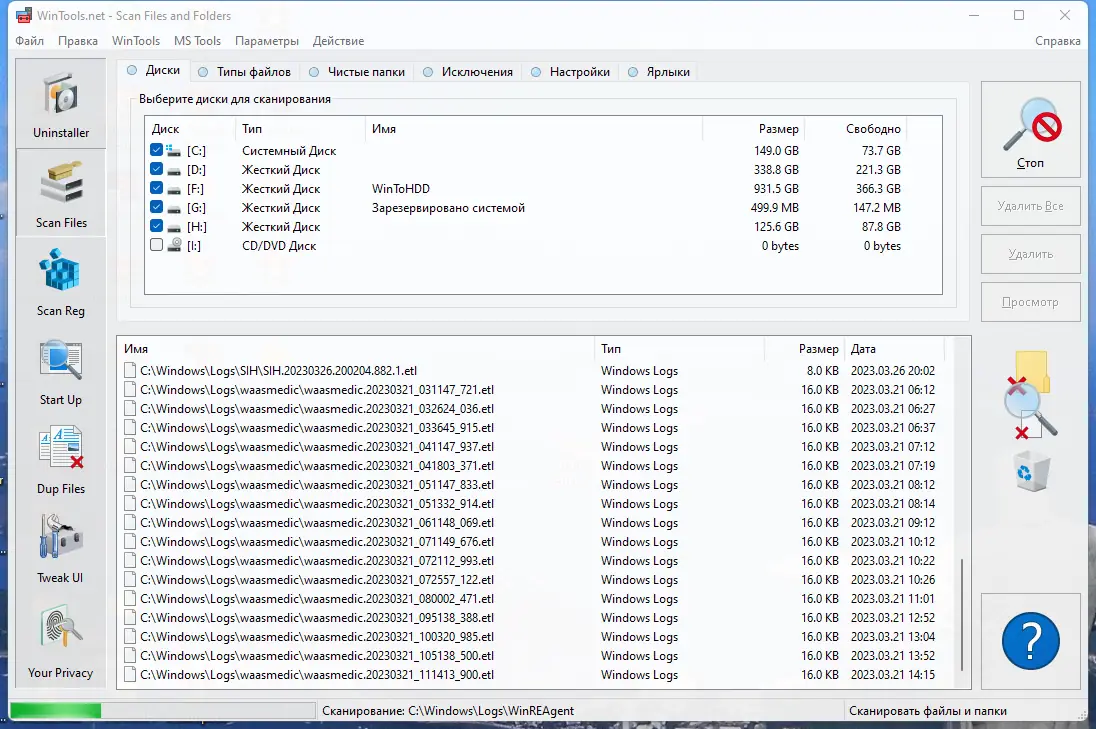Check the I: CD/DVD disk checkbox
The width and height of the screenshot is (1096, 729).
coord(157,245)
